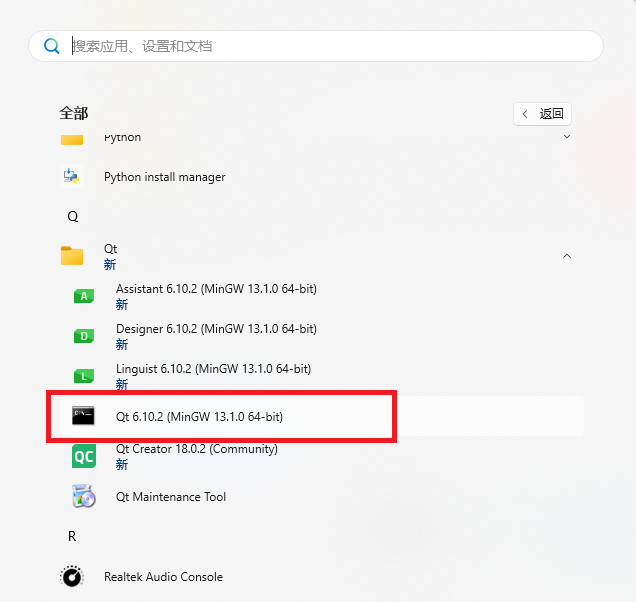Open Qt Creator 18.0.2 (Community) entry

[x=197, y=449]
